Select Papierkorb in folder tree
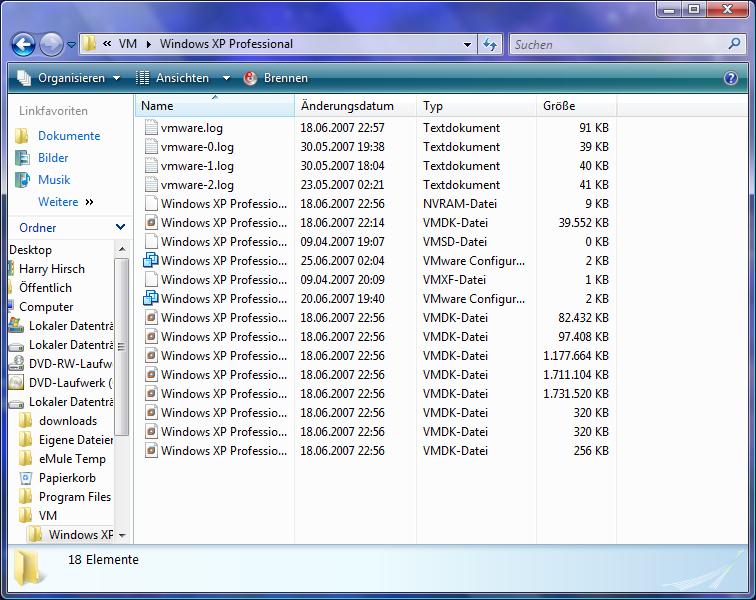Image resolution: width=756 pixels, height=600 pixels. pyautogui.click(x=68, y=477)
